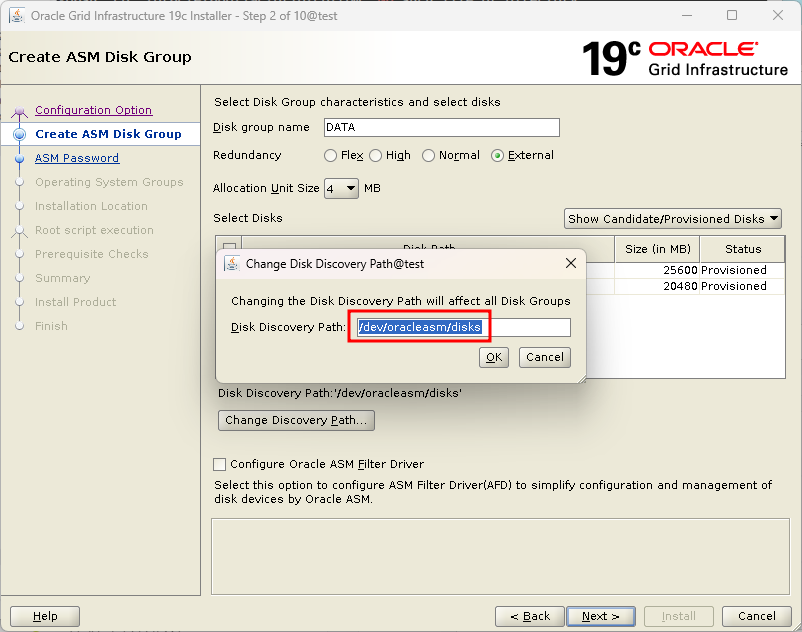The image size is (802, 632).
Task: Click the 20480 size cell
Action: coord(657,286)
